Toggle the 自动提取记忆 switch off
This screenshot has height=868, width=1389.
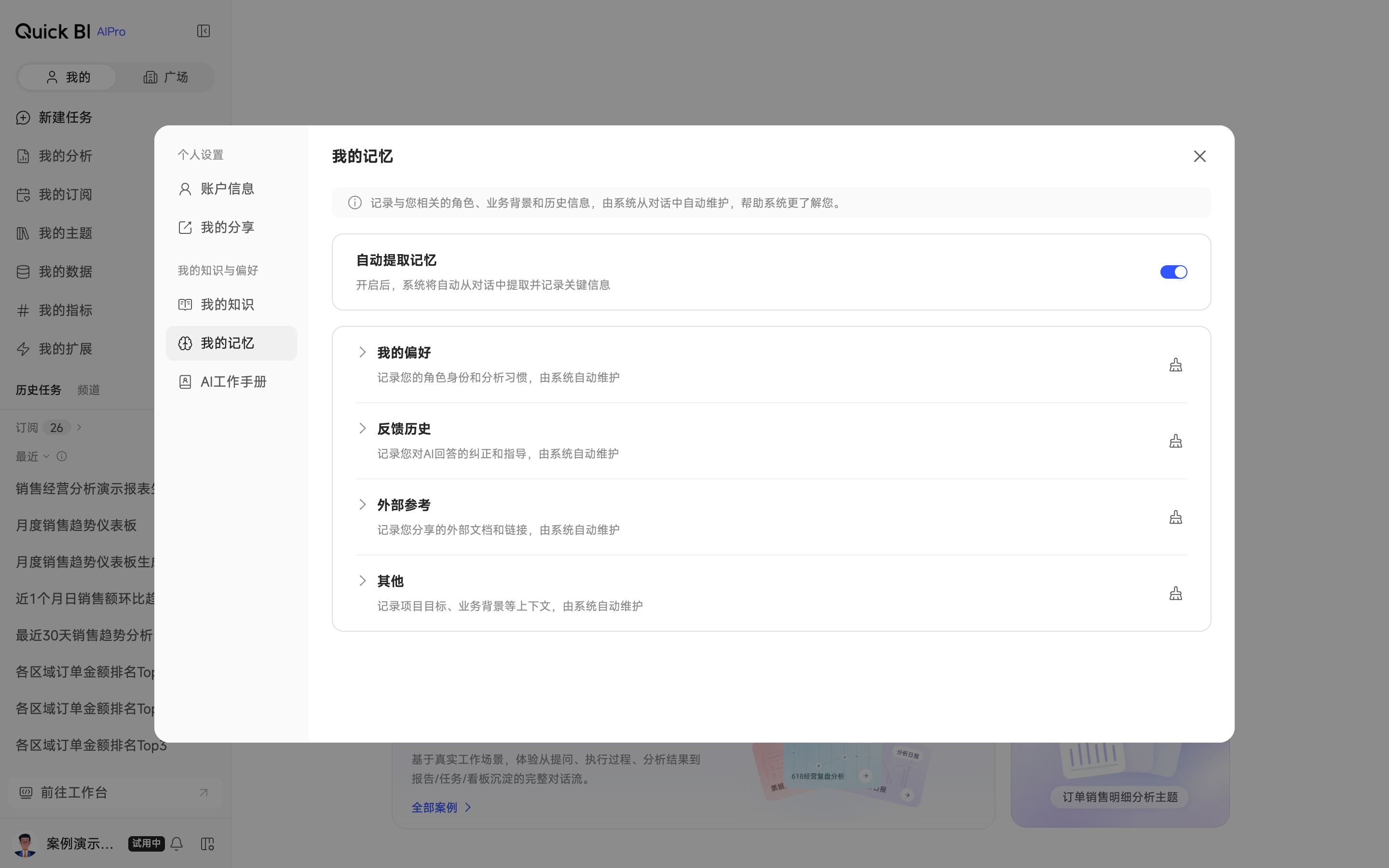pyautogui.click(x=1173, y=272)
